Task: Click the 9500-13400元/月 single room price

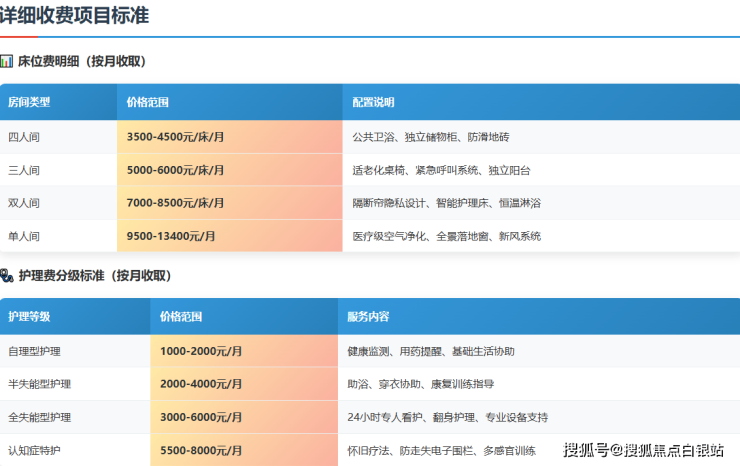Action: point(171,237)
